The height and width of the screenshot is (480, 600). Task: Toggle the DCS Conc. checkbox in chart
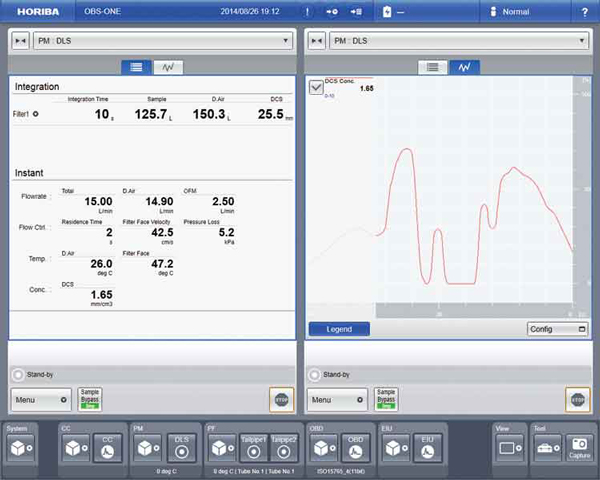point(316,88)
